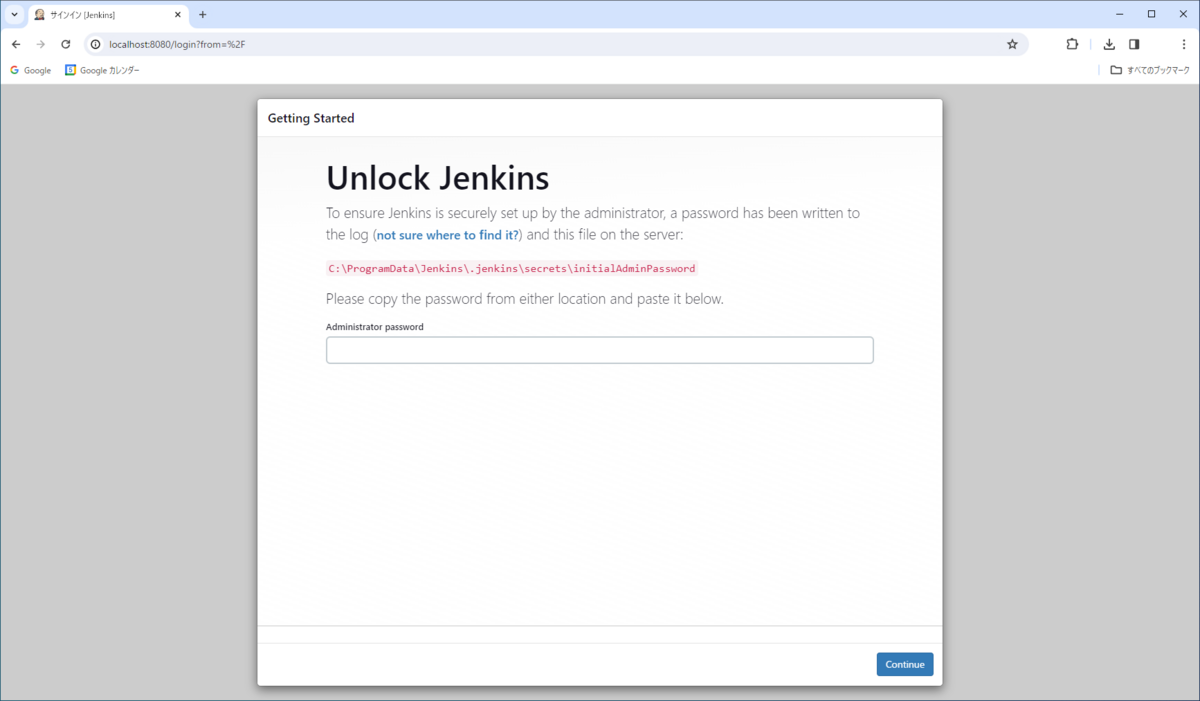This screenshot has width=1200, height=701.
Task: Click the Unlock Jenkins heading
Action: 438,178
